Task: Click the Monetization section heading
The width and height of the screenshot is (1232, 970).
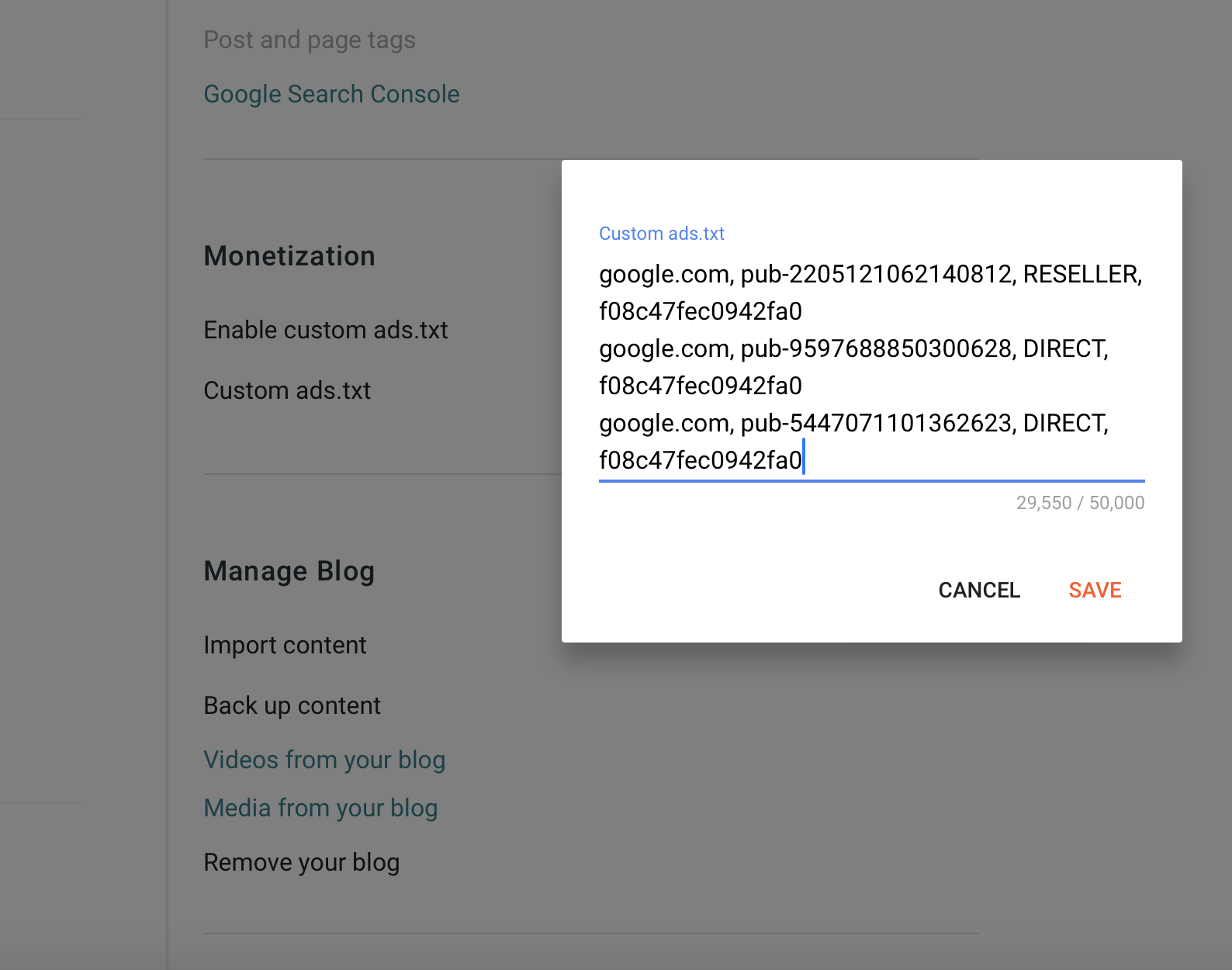Action: pyautogui.click(x=289, y=256)
